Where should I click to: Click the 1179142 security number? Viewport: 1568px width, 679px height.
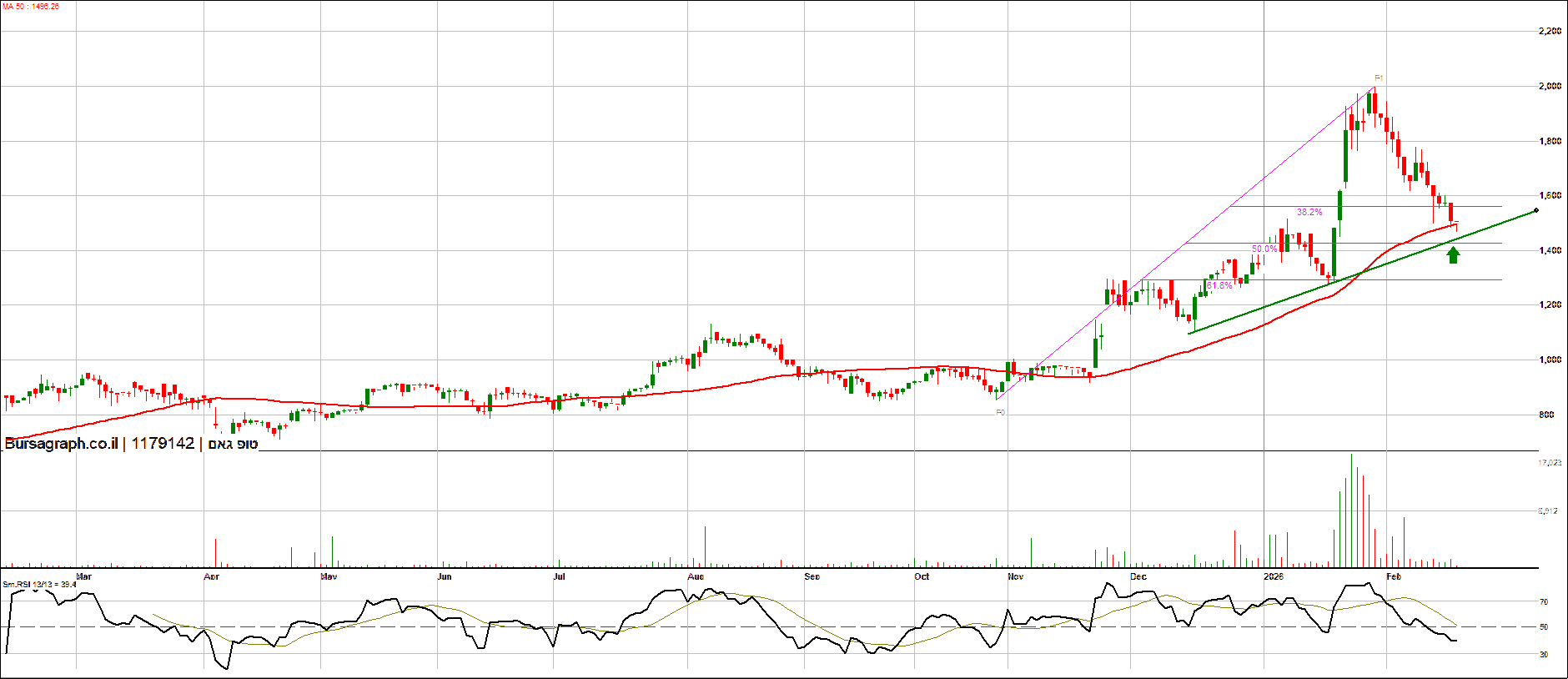163,444
